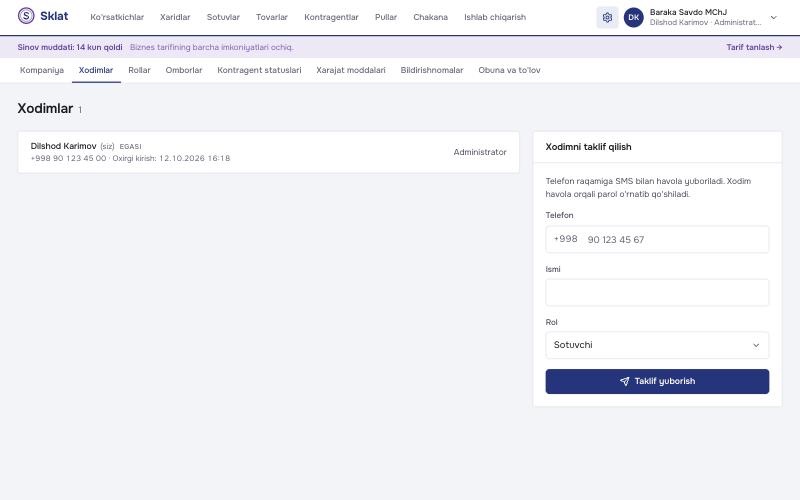Click the +998 country code prefix
800x500 pixels.
pos(565,239)
